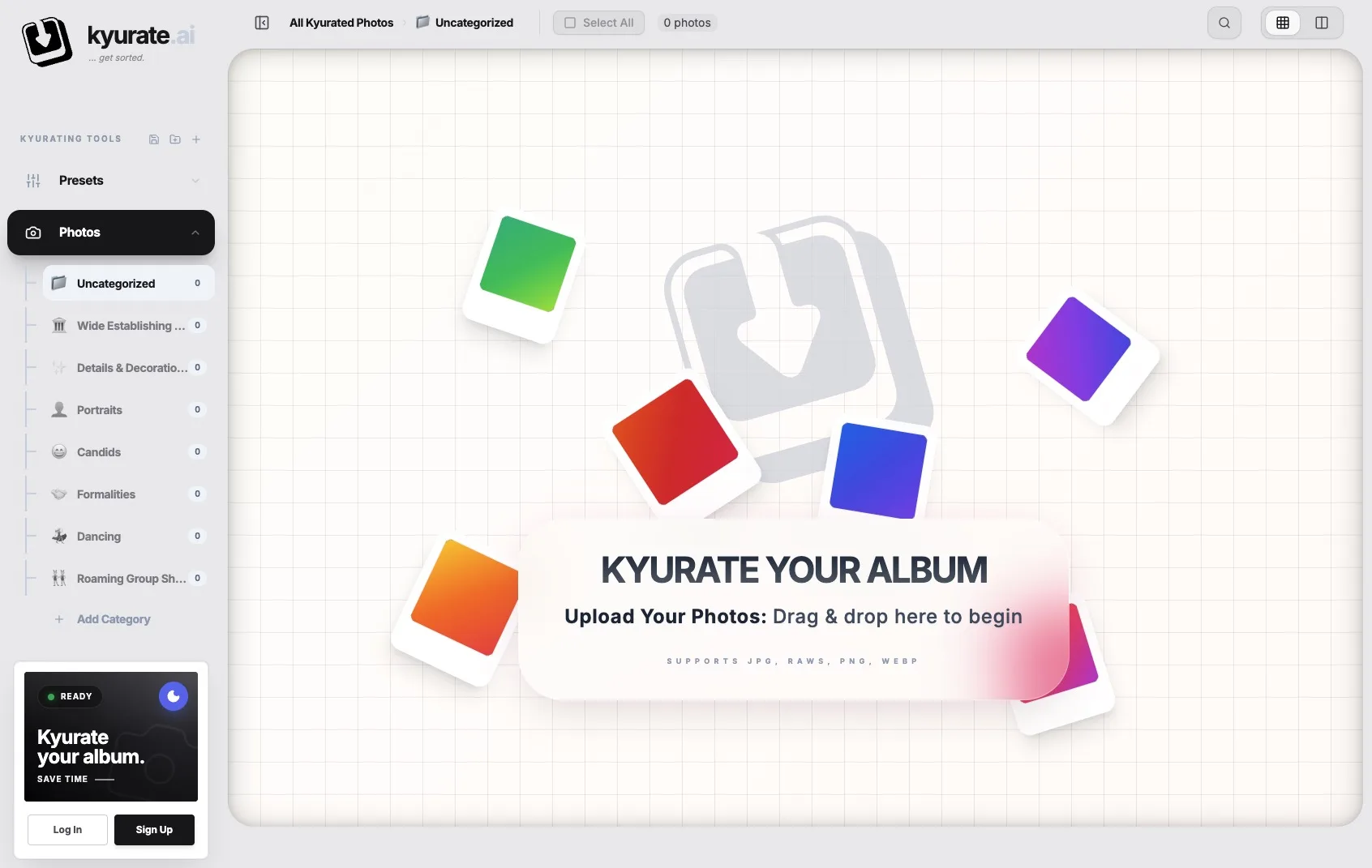Click the READY status badge
Screen dimensions: 1372x868
pyautogui.click(x=70, y=696)
